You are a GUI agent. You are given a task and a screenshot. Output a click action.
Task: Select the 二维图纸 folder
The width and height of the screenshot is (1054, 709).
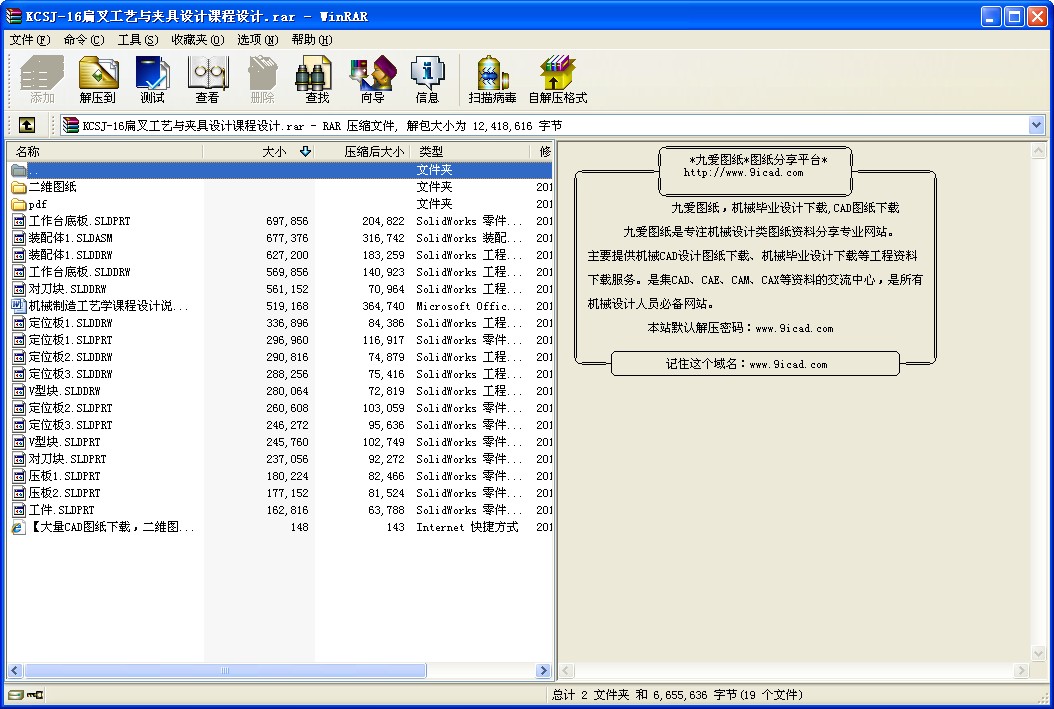[x=52, y=187]
